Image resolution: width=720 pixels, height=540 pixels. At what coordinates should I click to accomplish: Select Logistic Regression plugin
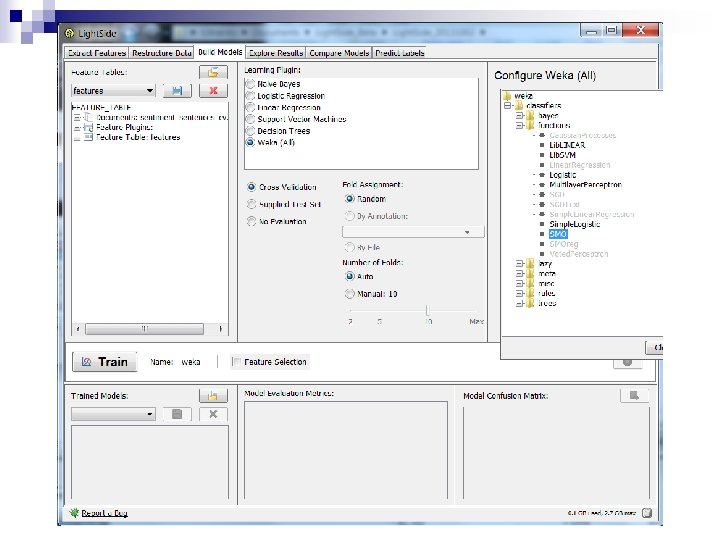point(251,96)
